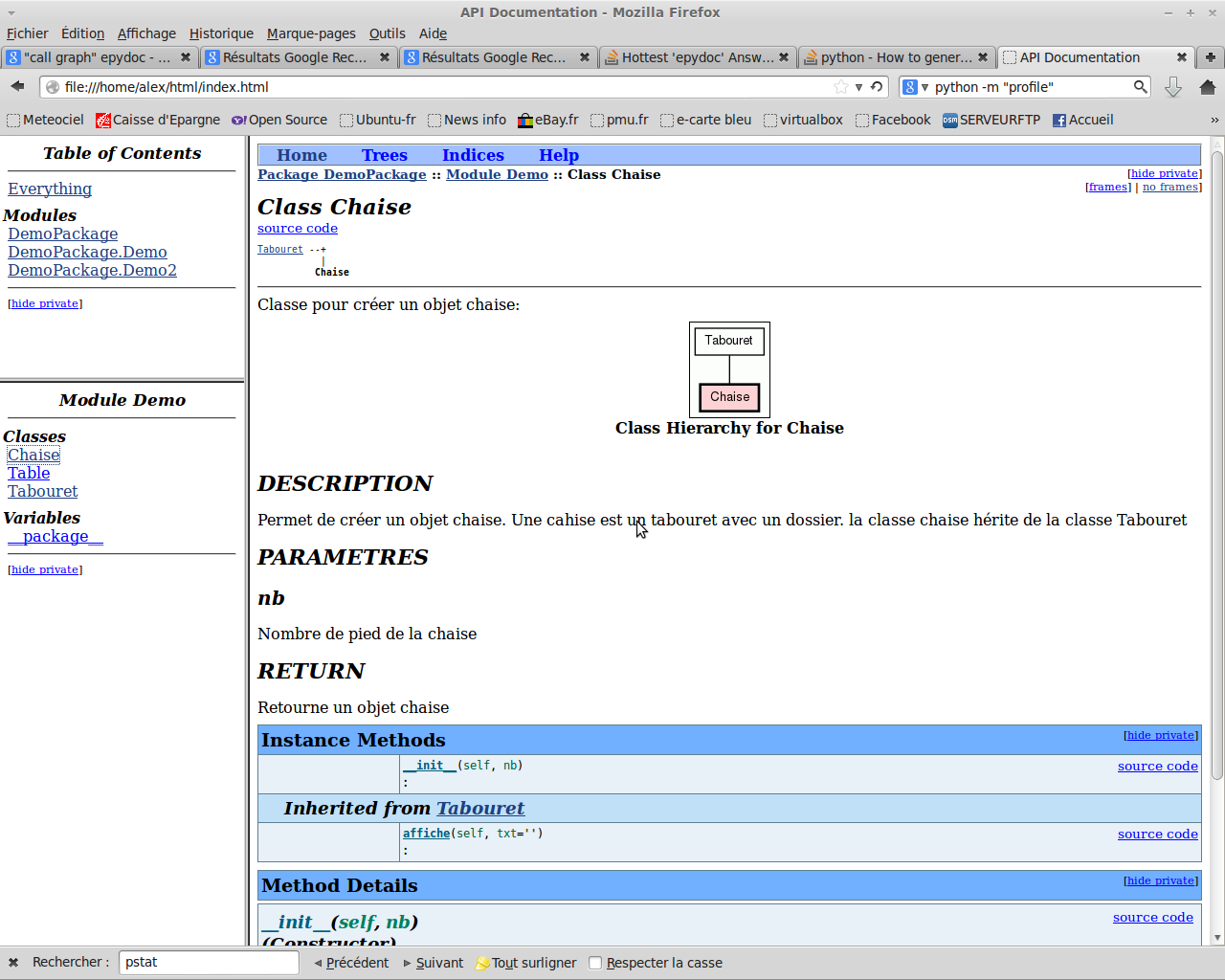The image size is (1225, 980).
Task: Enable Respecter la casse checkbox
Action: pyautogui.click(x=595, y=963)
